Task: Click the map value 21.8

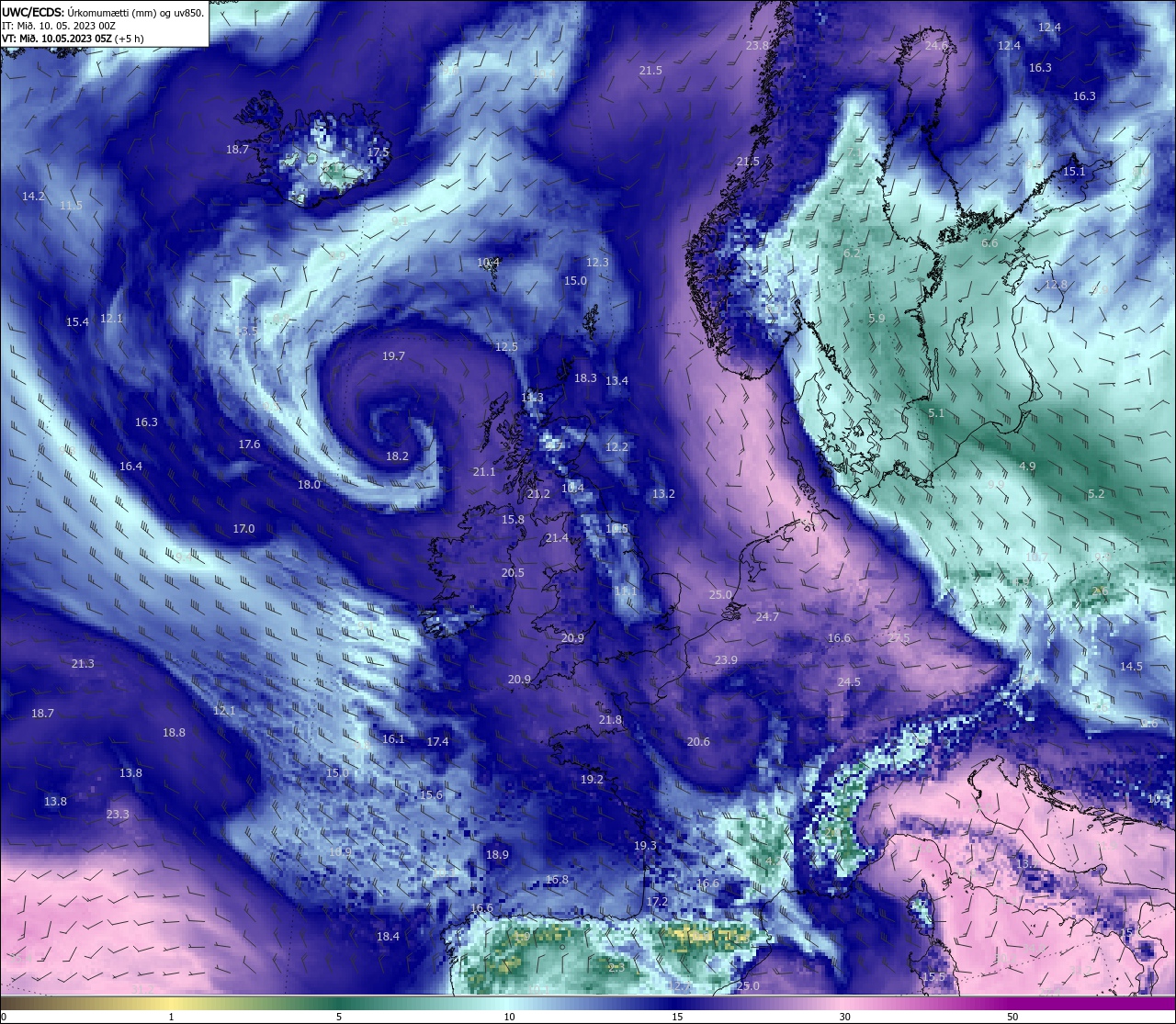Action: click(x=610, y=721)
